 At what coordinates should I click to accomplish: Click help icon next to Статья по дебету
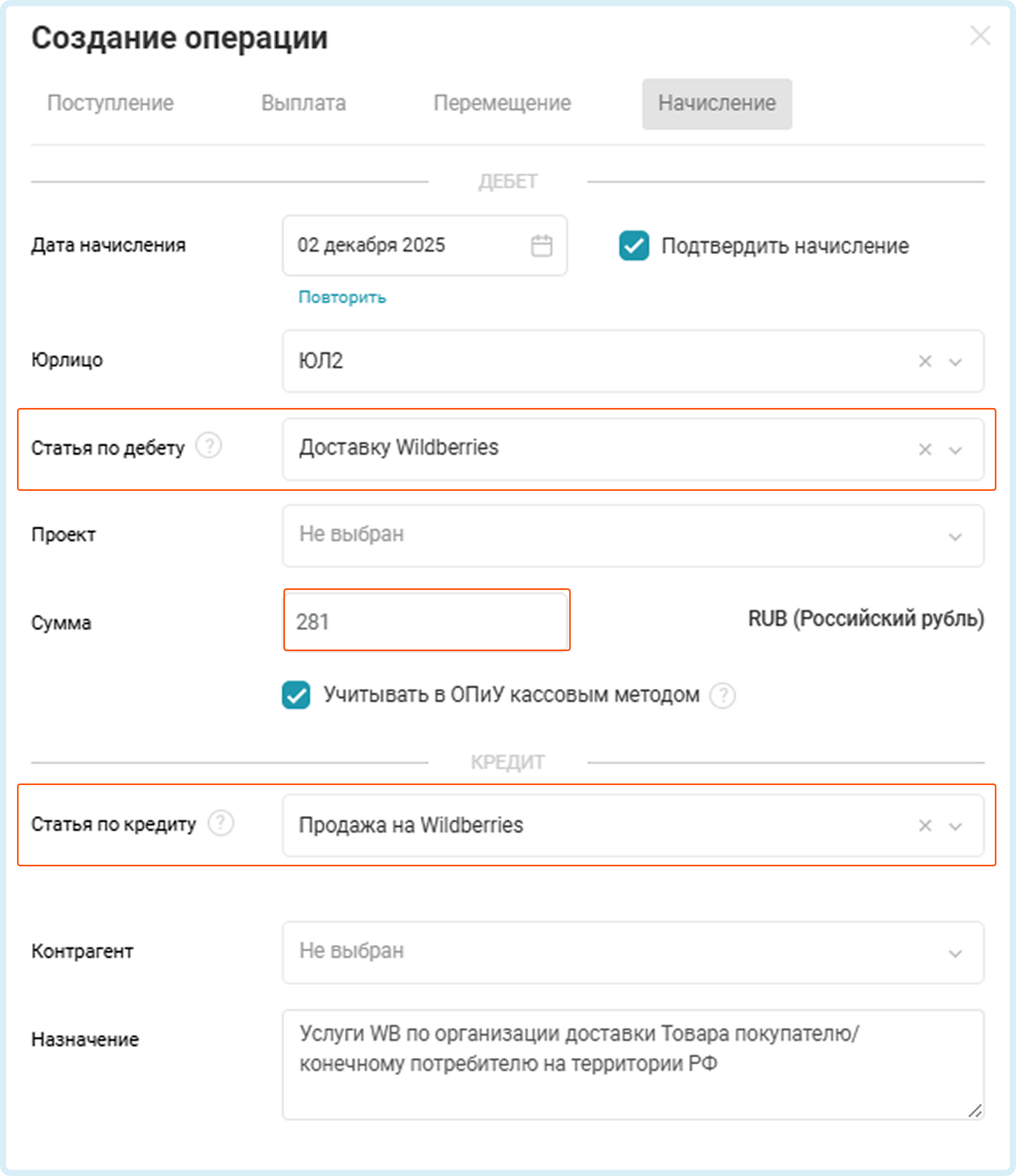coord(208,446)
